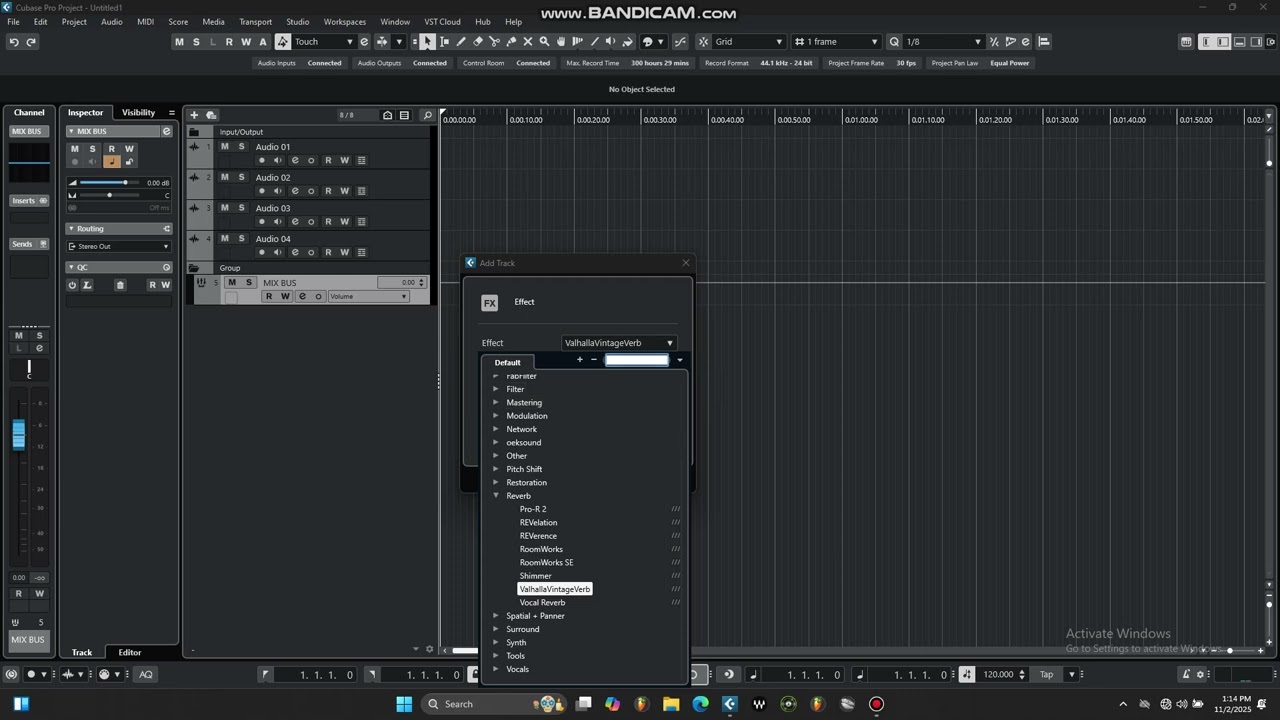Screen dimensions: 1280x720
Task: Open the 1/8 quantize preset dropdown
Action: tap(944, 42)
